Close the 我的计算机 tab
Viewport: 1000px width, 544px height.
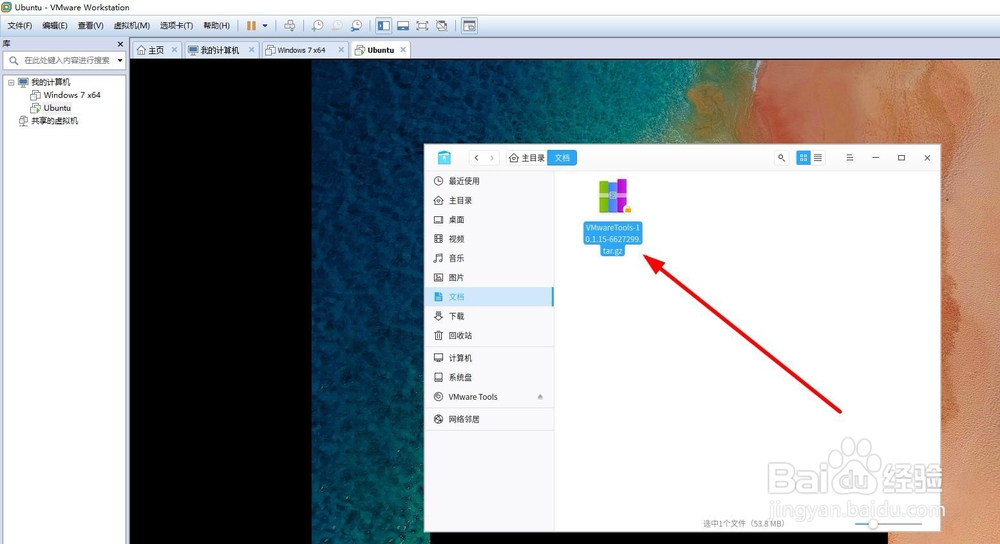[251, 50]
